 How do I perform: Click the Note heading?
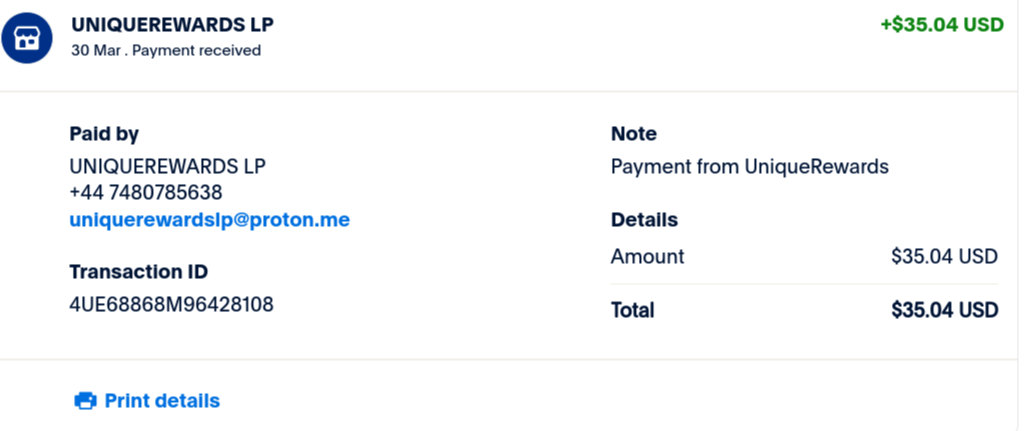pos(633,134)
